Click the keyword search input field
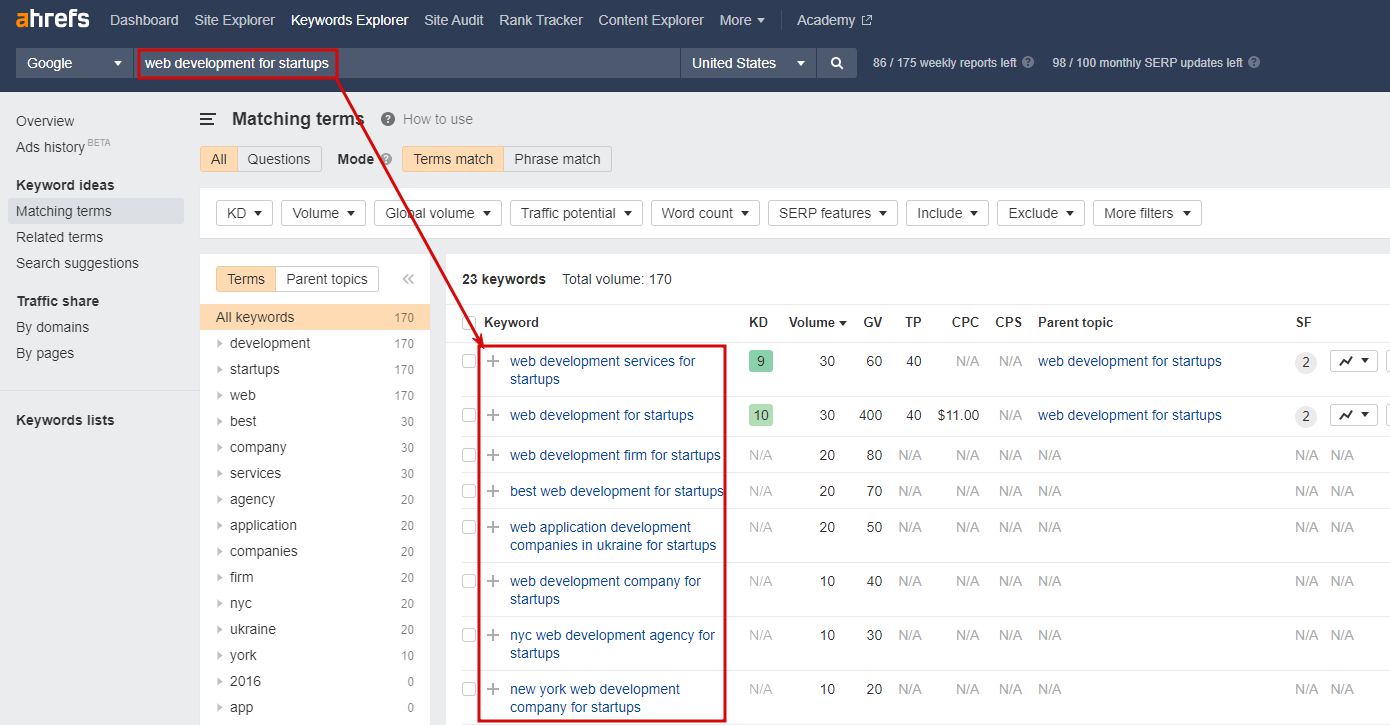Viewport: 1390px width, 725px height. (x=408, y=63)
